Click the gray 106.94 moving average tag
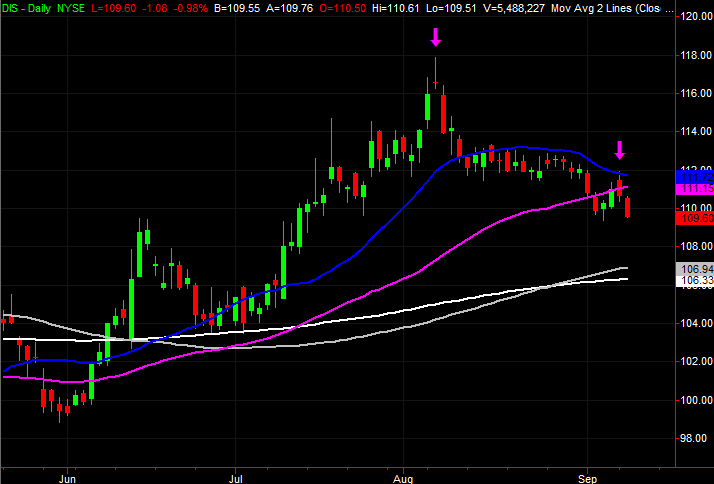 [x=695, y=269]
